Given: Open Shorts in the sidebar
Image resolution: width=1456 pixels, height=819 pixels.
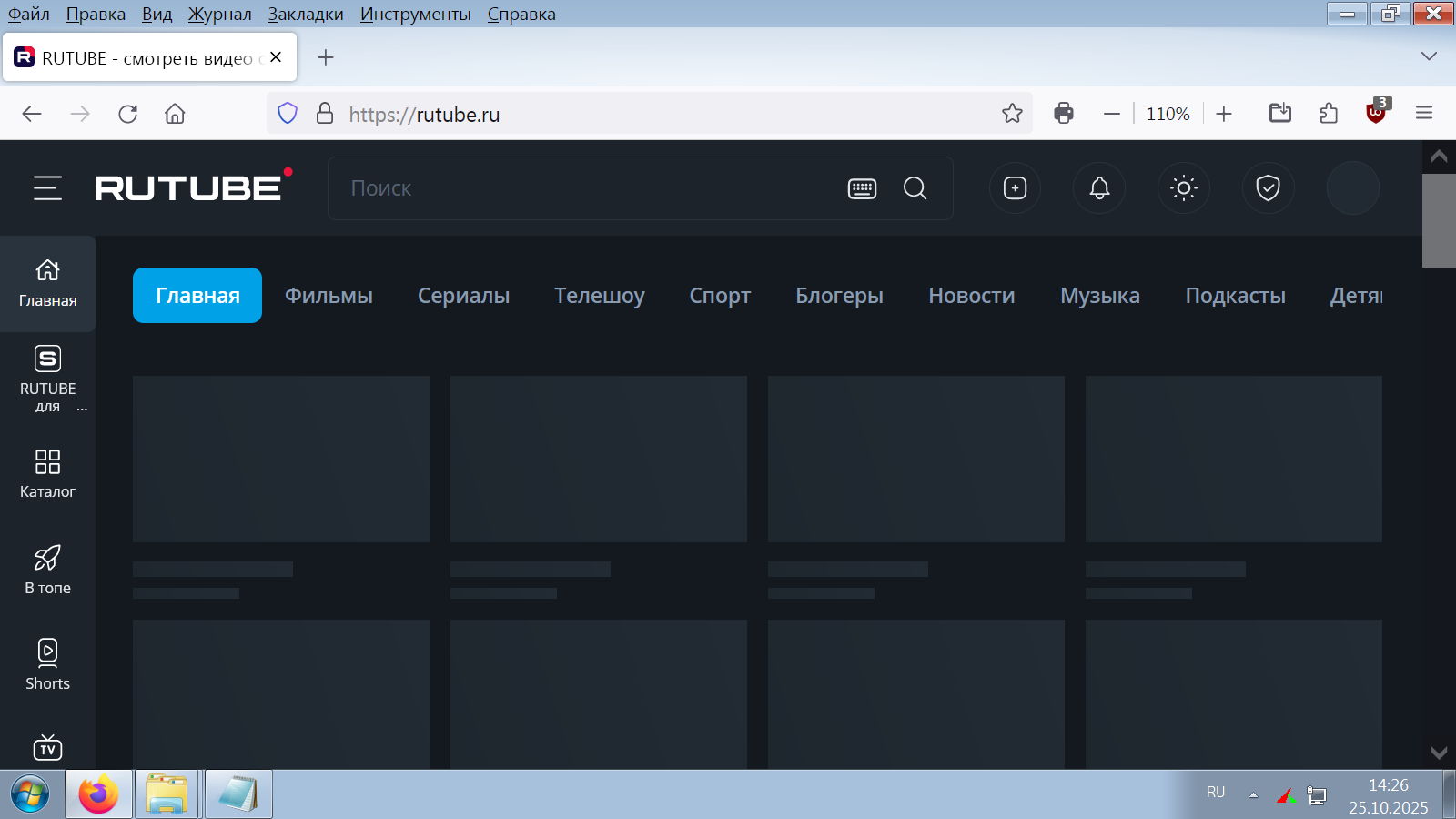Looking at the screenshot, I should click(47, 664).
